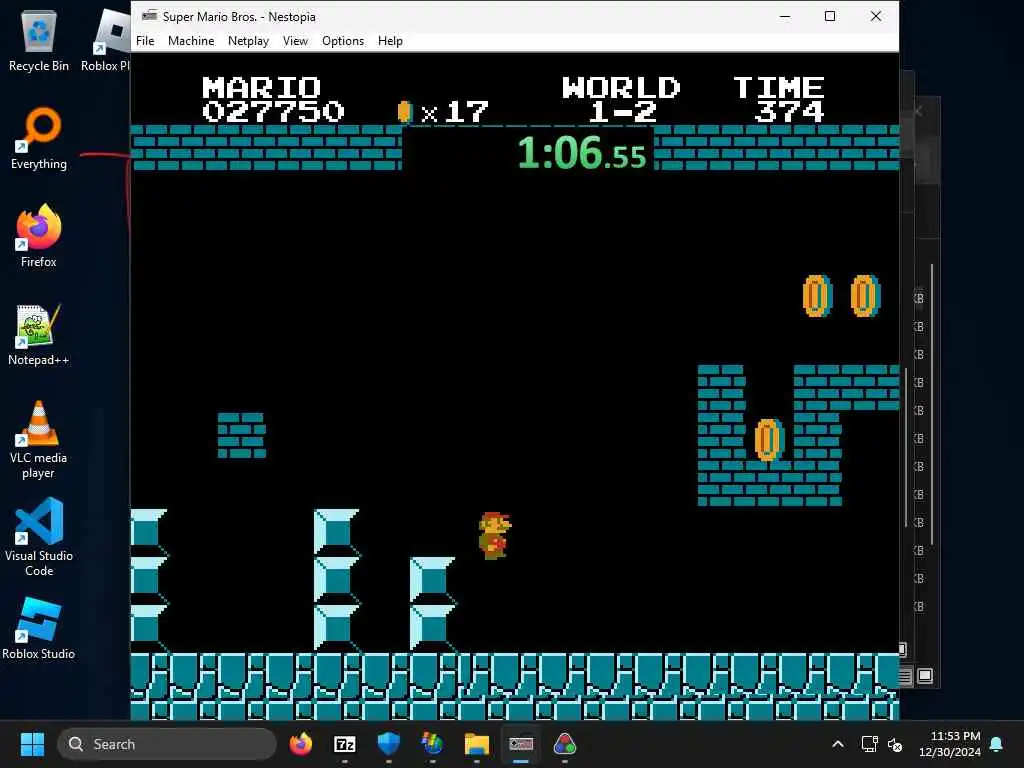1024x768 pixels.
Task: Select the Firefox desktop shortcut
Action: 39,236
